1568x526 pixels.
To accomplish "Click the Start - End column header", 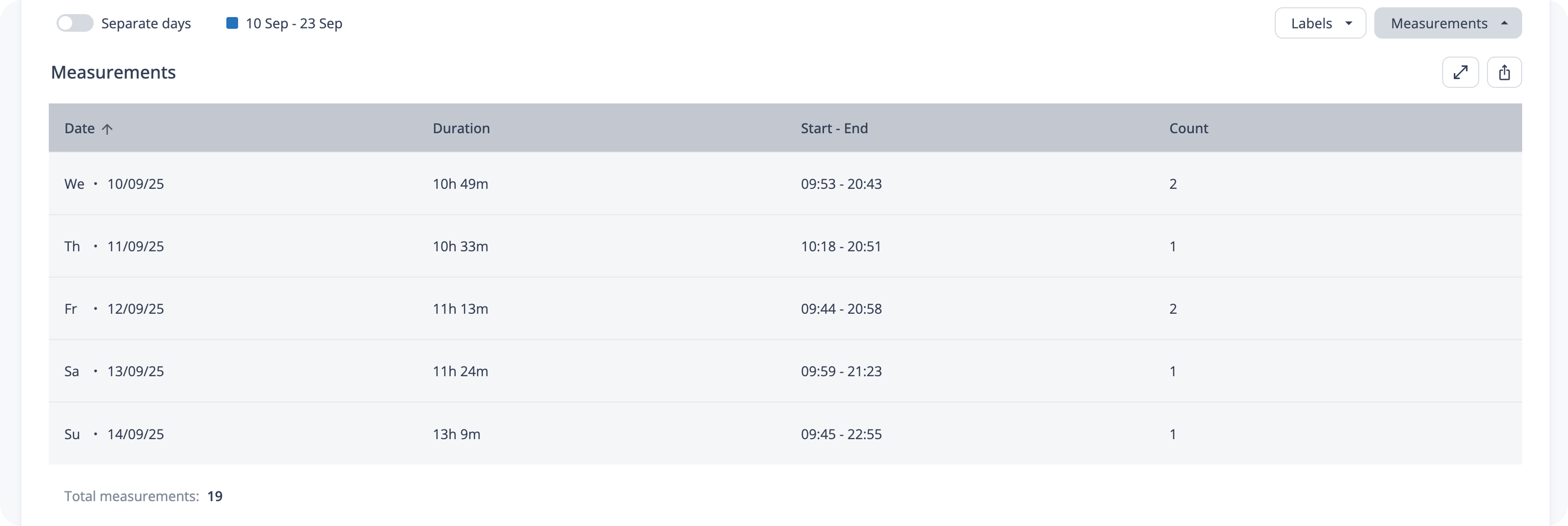I will (834, 128).
